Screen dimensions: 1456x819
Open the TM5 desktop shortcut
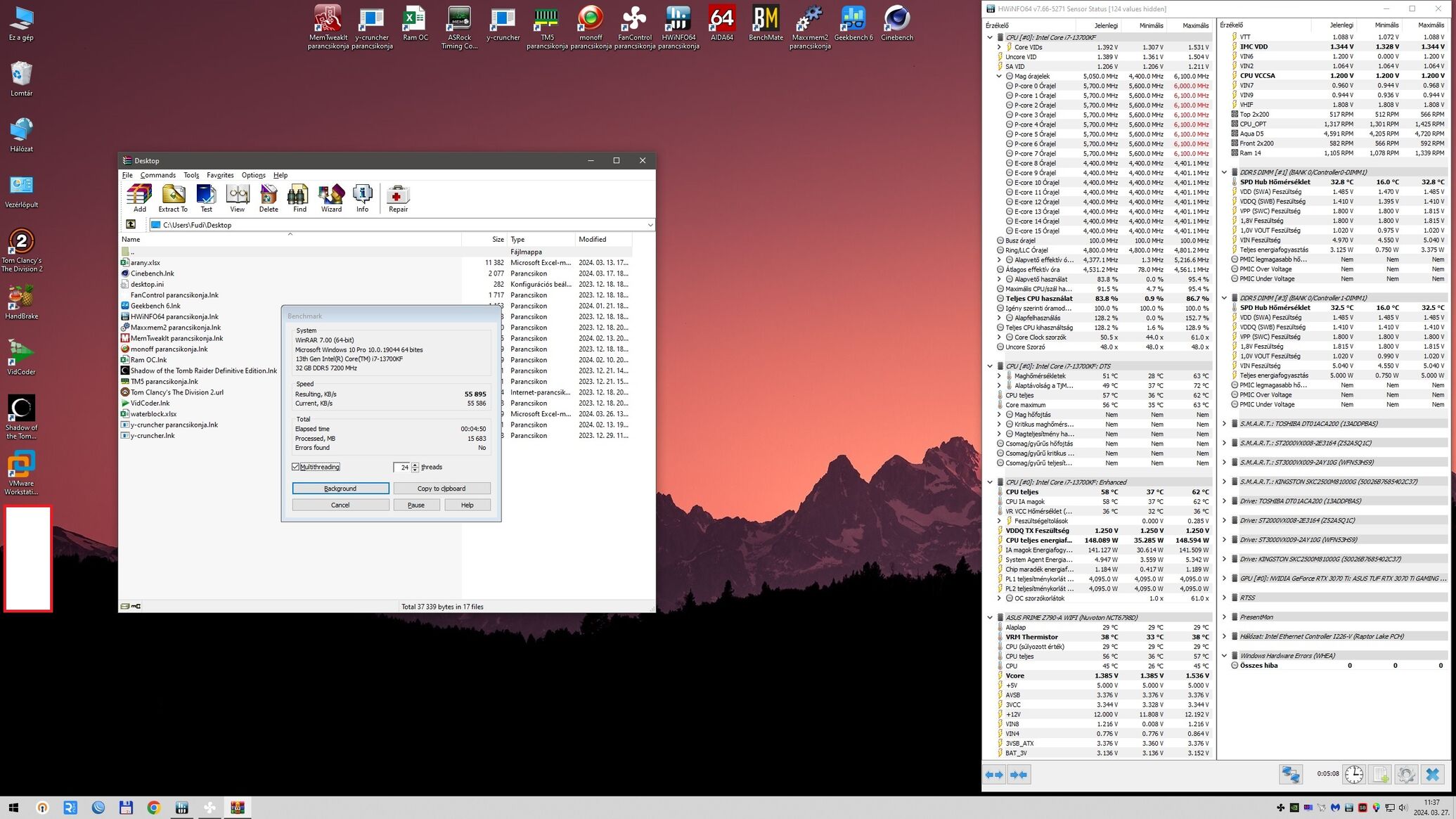click(546, 27)
